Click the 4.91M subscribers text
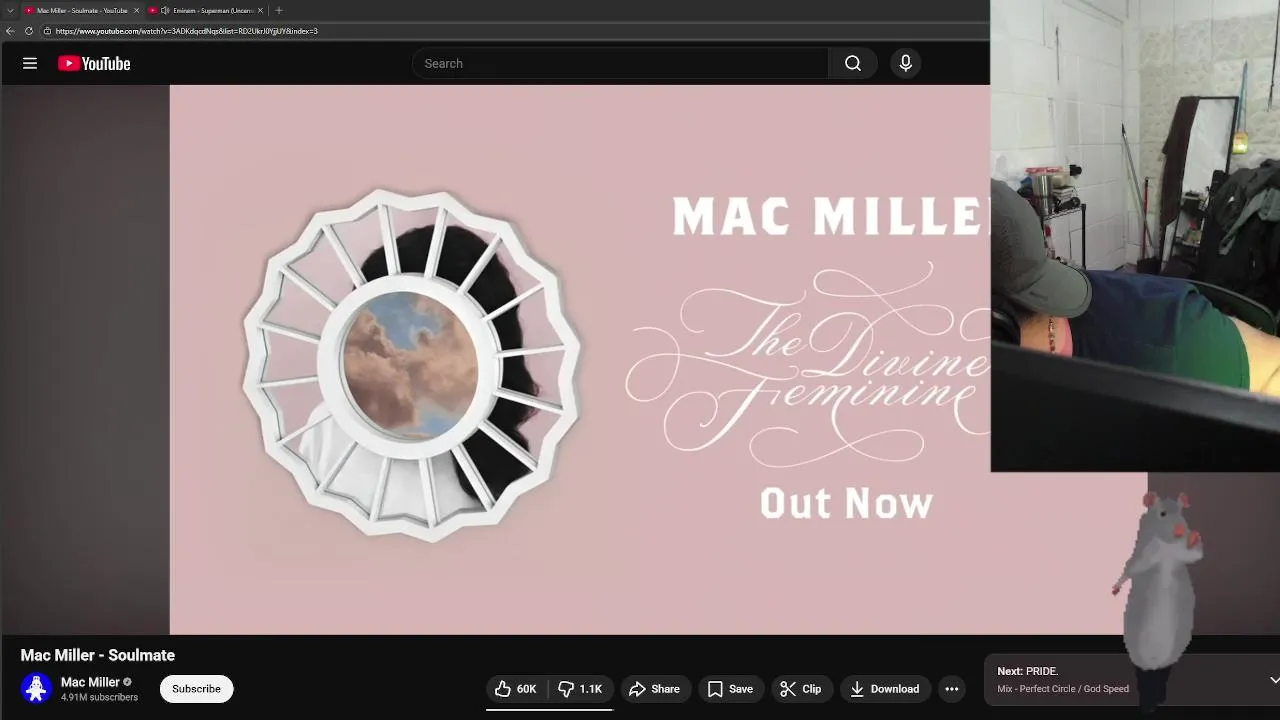This screenshot has height=720, width=1280. click(x=99, y=697)
